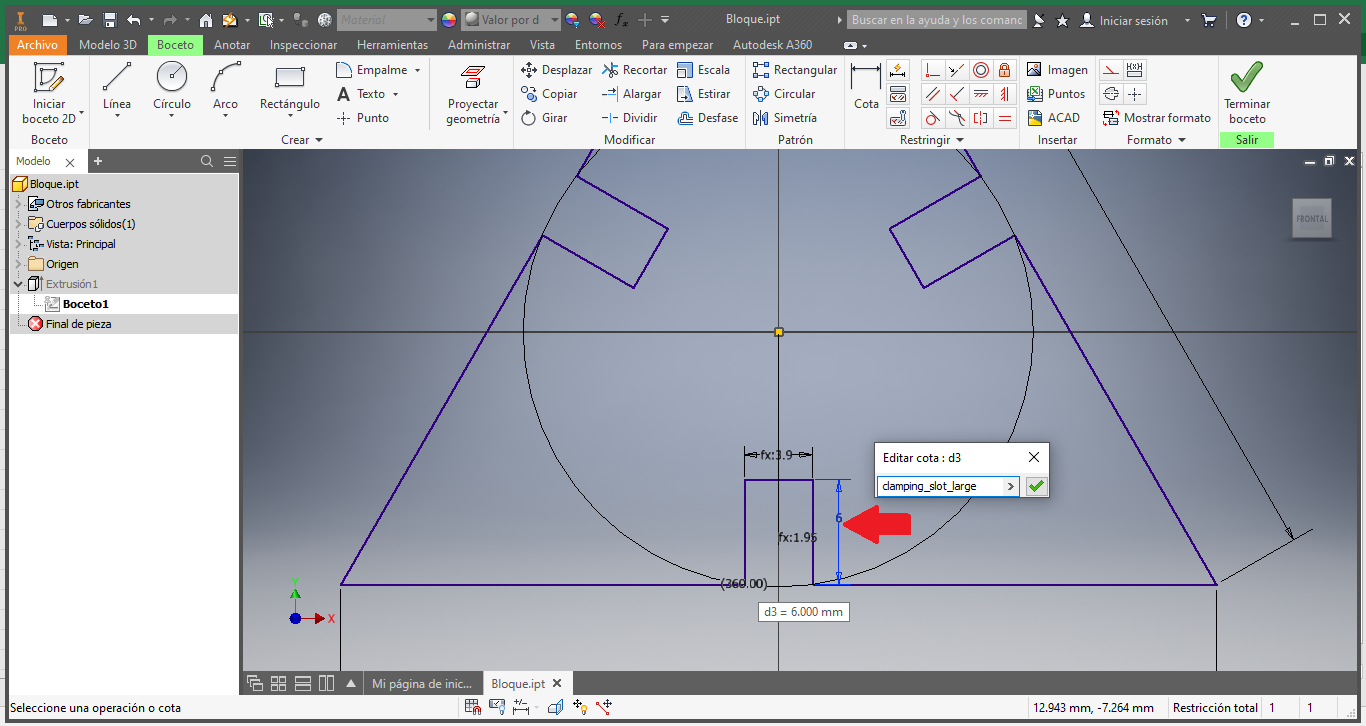
Task: Open the Herramientas ribbon tab
Action: 392,44
